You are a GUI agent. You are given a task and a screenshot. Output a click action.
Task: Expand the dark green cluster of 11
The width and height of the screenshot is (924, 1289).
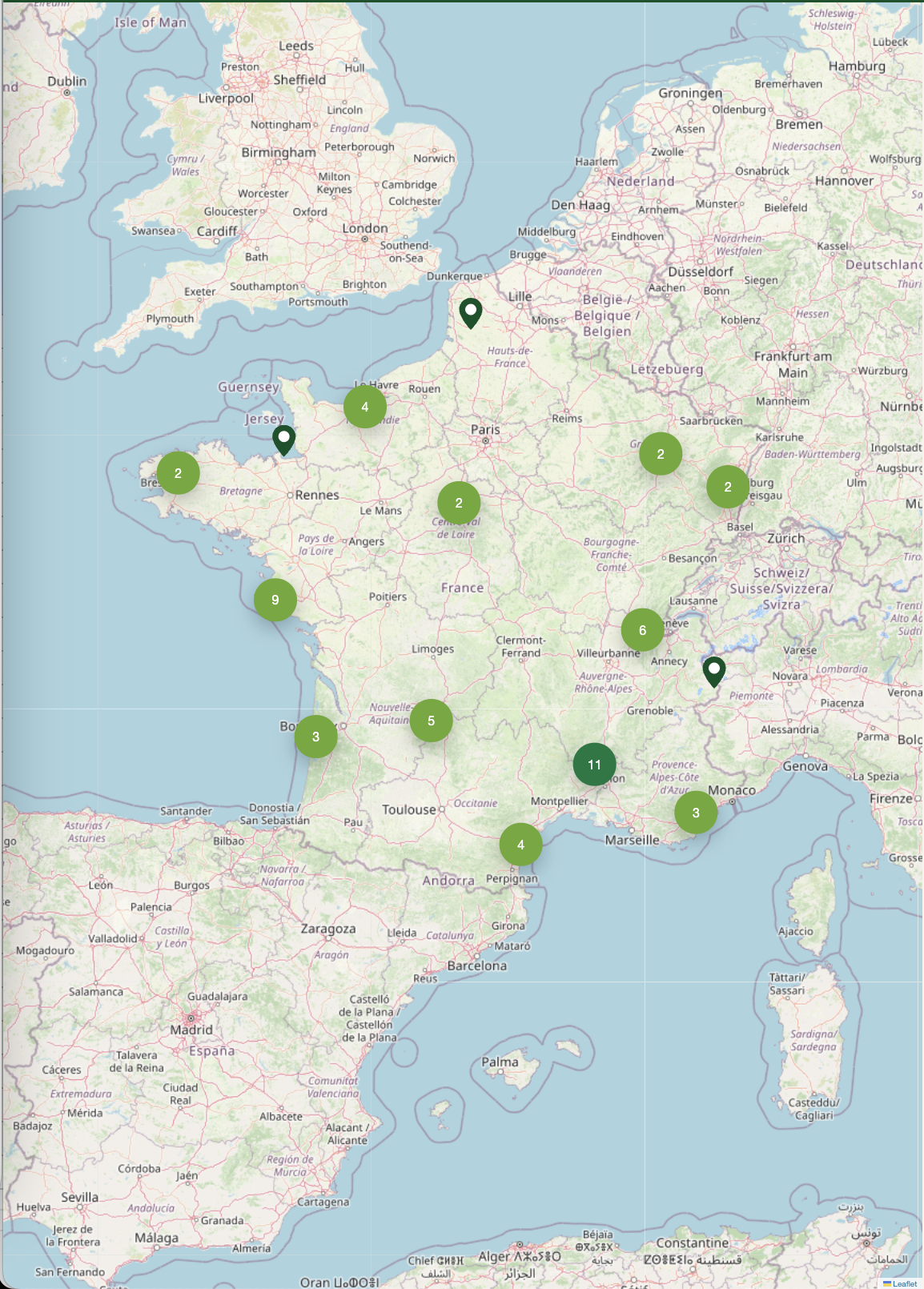pyautogui.click(x=594, y=765)
